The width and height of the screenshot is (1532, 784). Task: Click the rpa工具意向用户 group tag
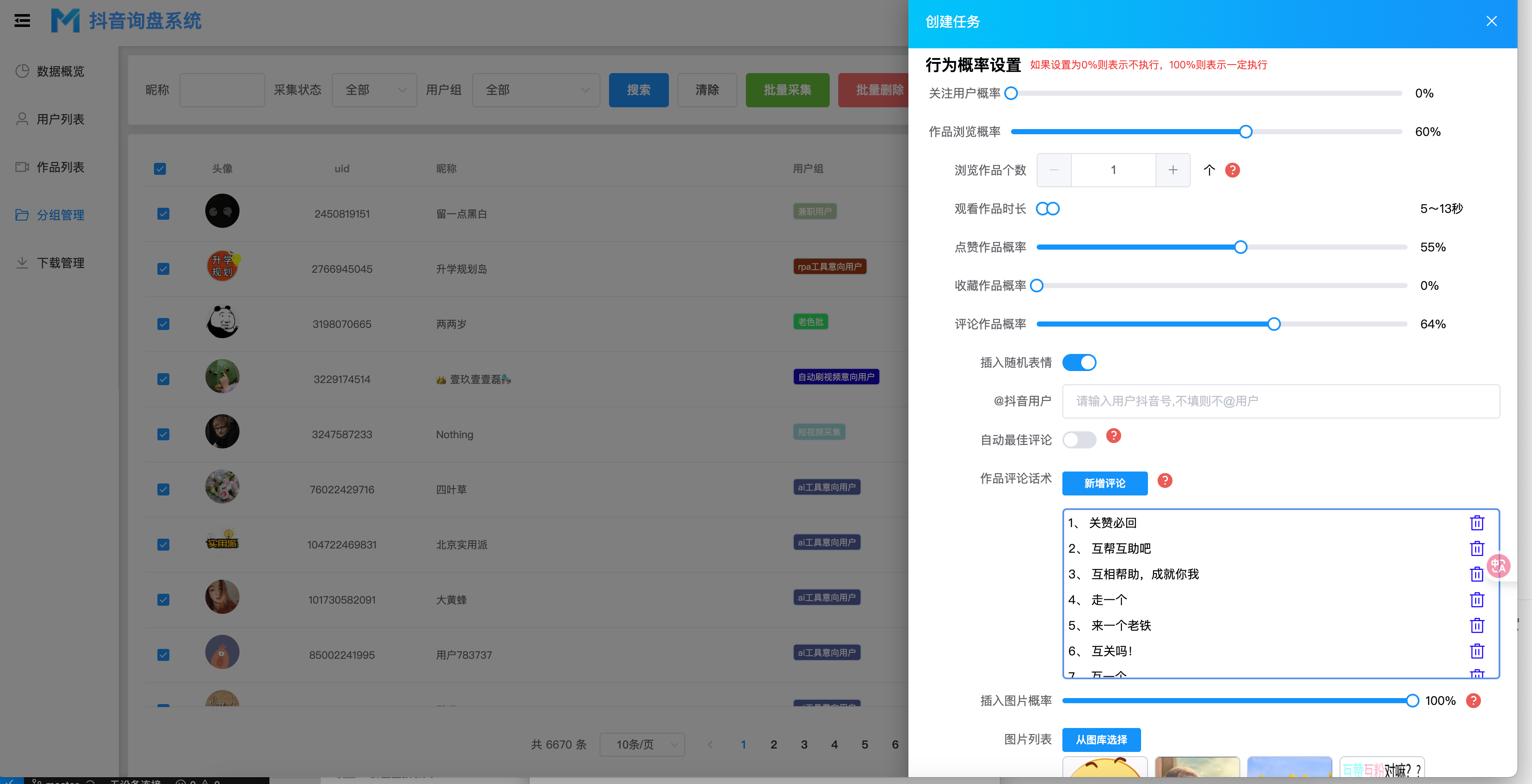829,266
